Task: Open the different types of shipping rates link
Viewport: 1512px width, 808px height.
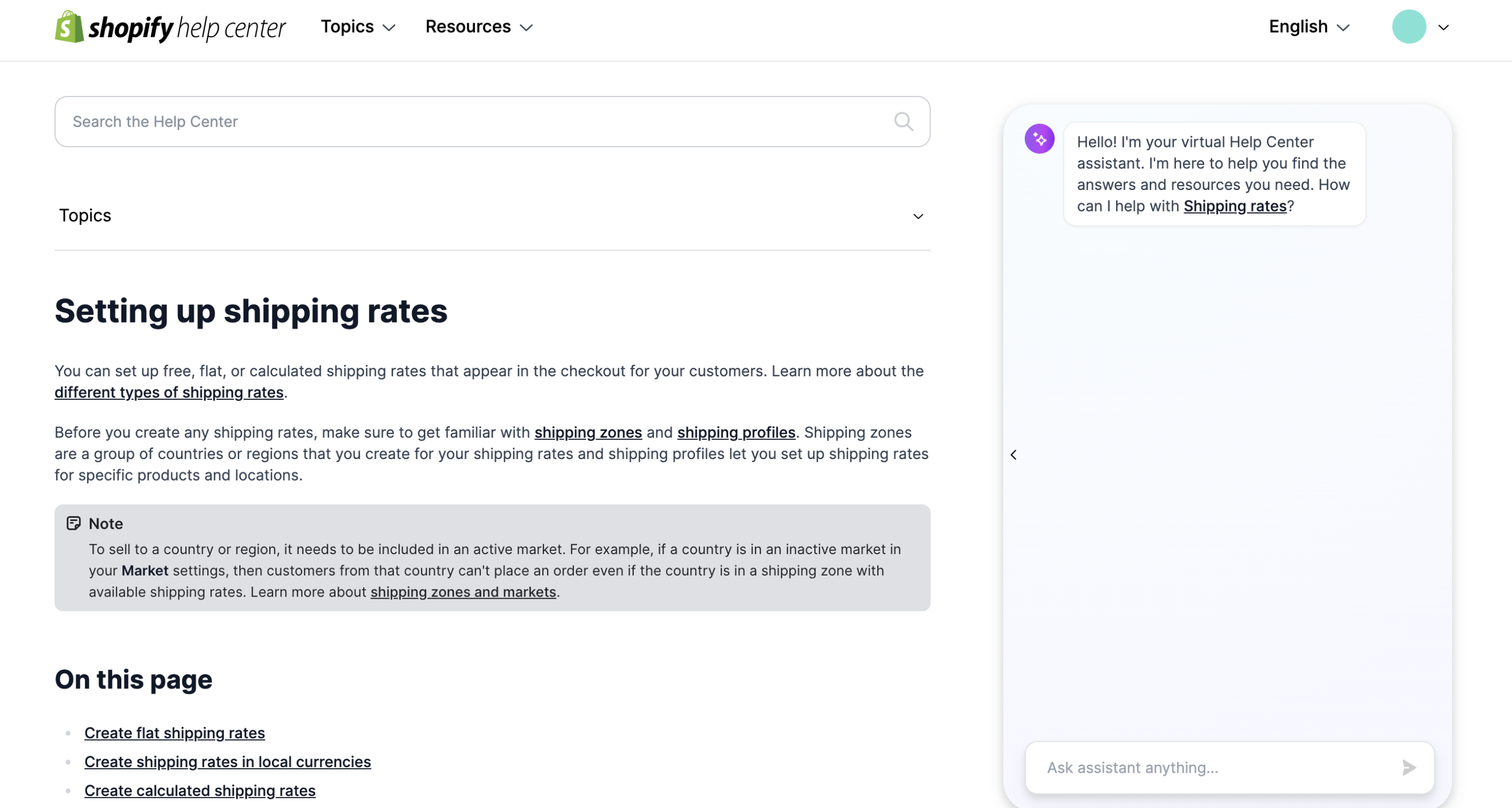Action: 169,392
